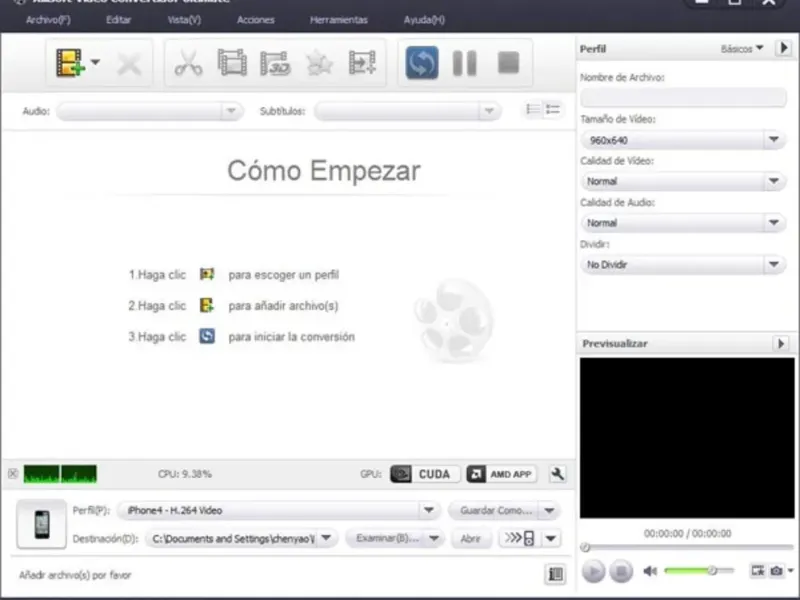Click the snapshot folder settings icon
Screen dimensions: 800x600
tap(758, 570)
